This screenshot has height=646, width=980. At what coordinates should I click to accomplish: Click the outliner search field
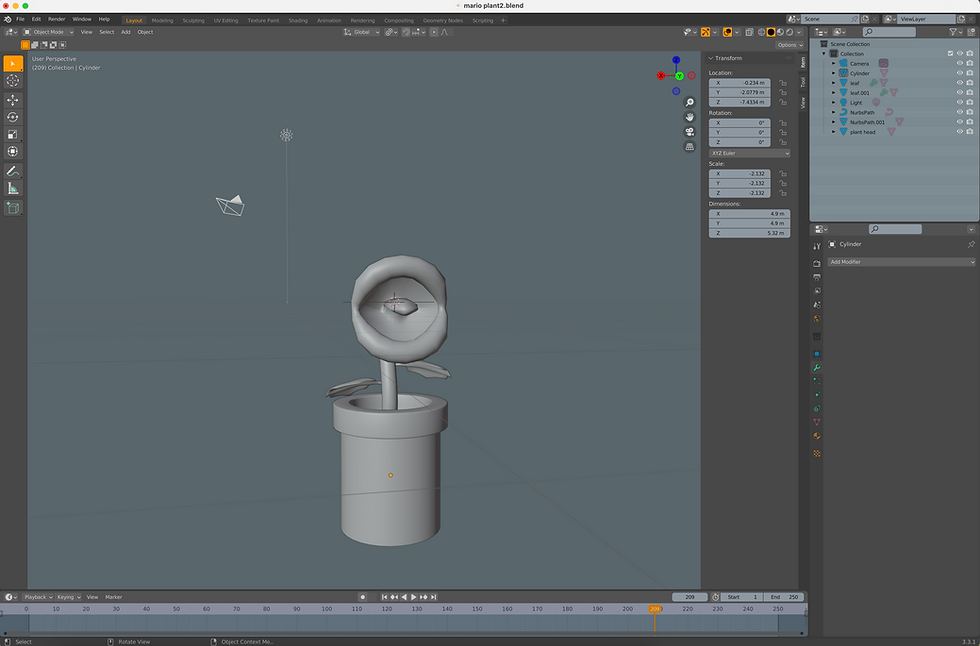click(x=889, y=32)
